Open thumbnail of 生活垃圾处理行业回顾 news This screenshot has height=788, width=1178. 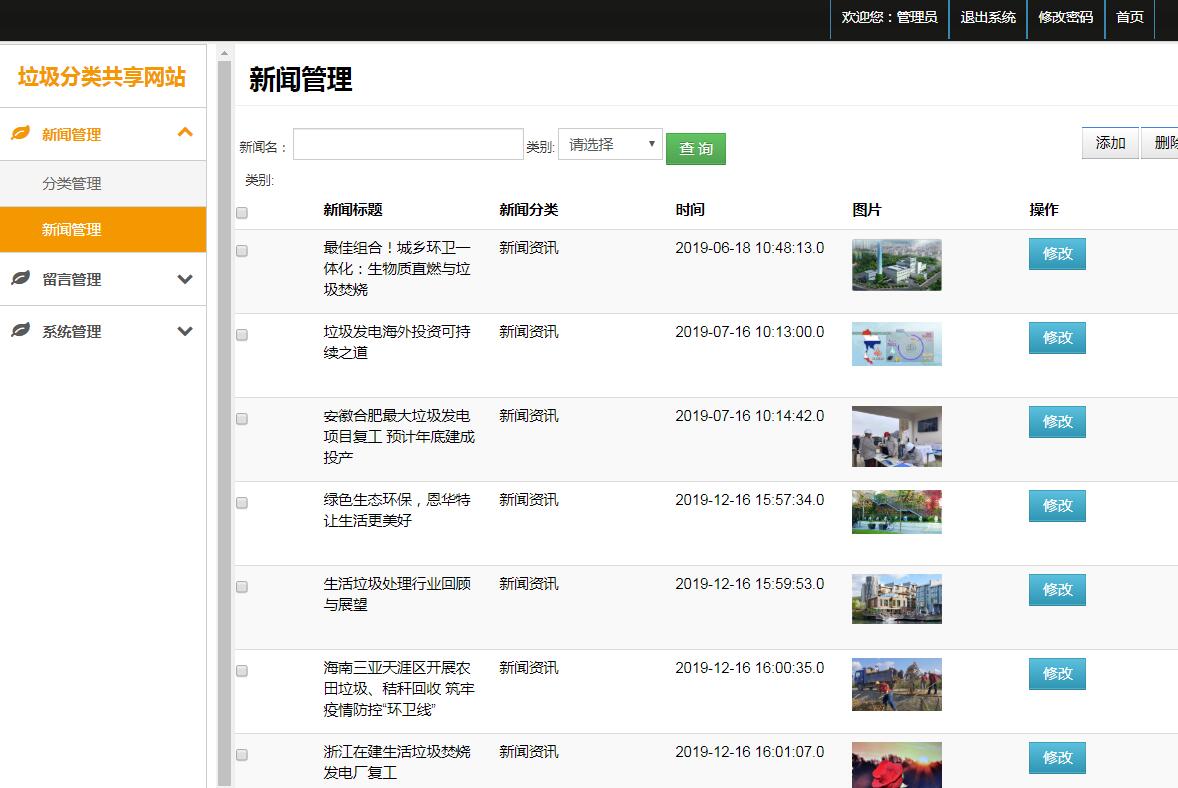[x=896, y=599]
